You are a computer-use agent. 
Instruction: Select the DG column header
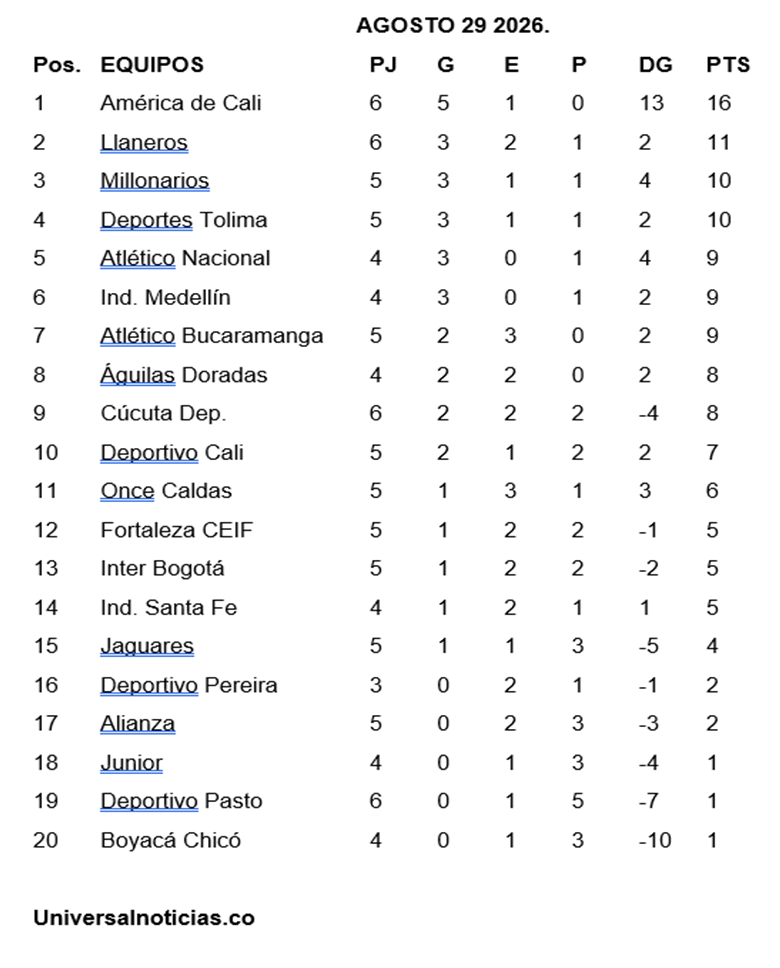click(655, 65)
